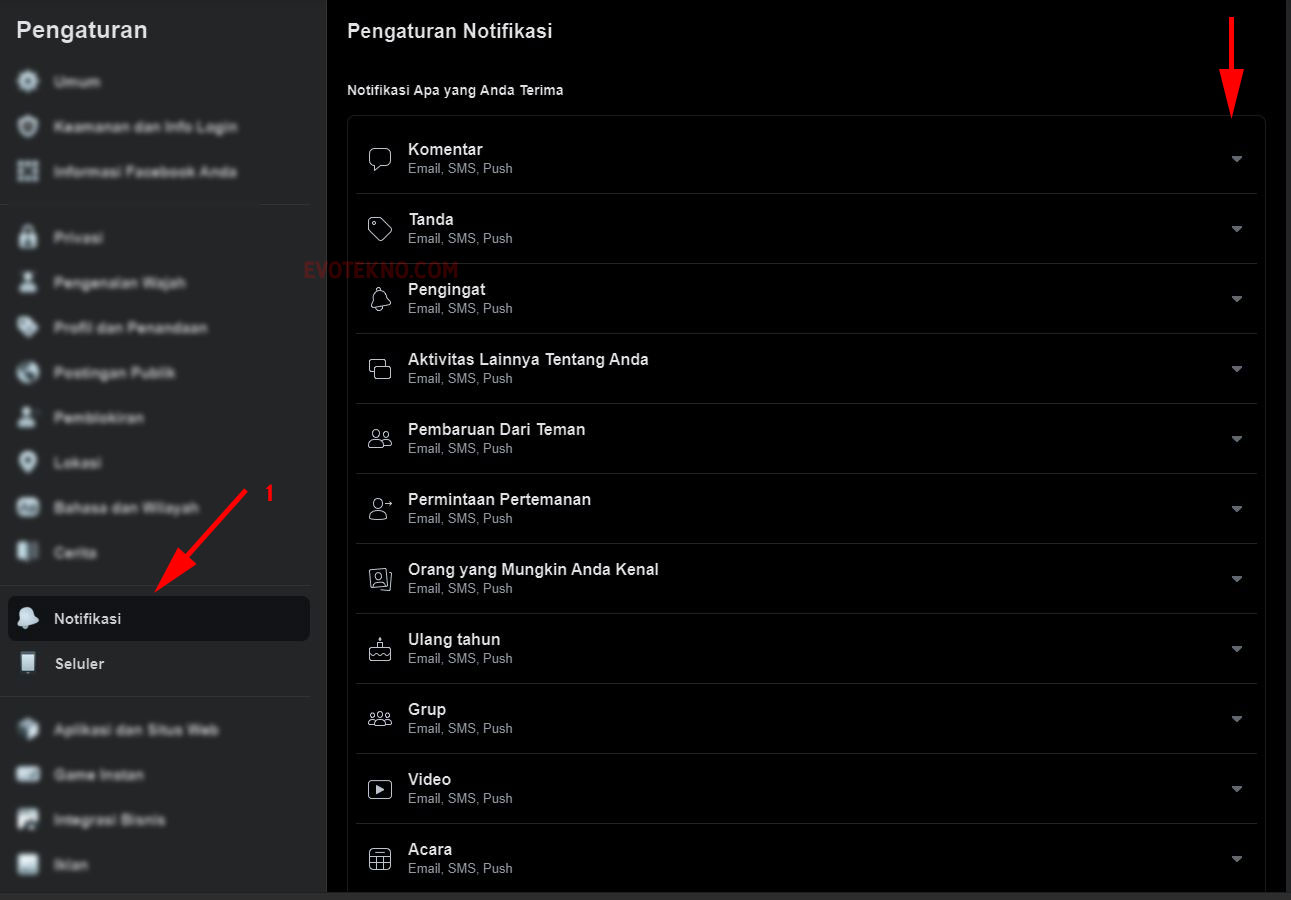
Task: Open Pengenalan Wajah settings
Action: (x=159, y=283)
